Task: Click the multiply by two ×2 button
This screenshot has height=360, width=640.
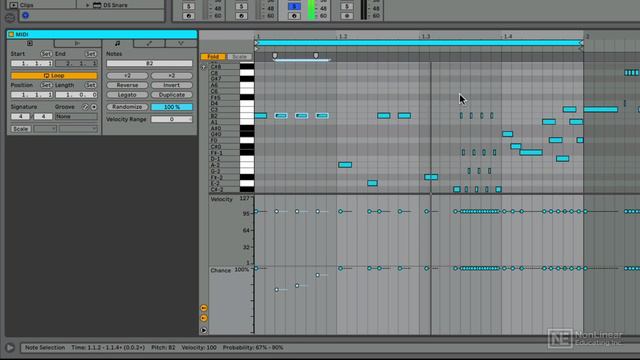Action: coord(171,76)
